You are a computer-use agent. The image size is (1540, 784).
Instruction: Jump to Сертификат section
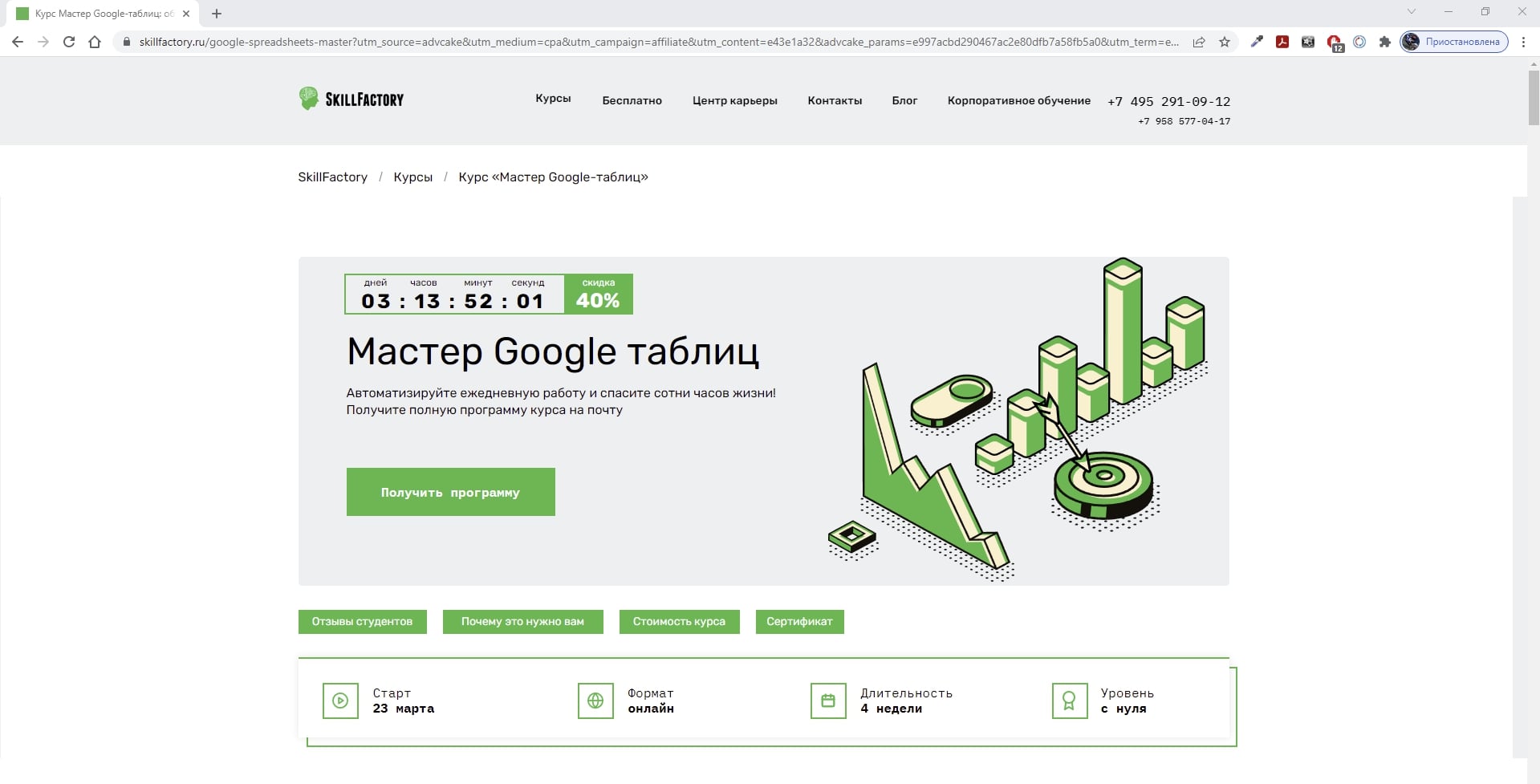point(800,622)
